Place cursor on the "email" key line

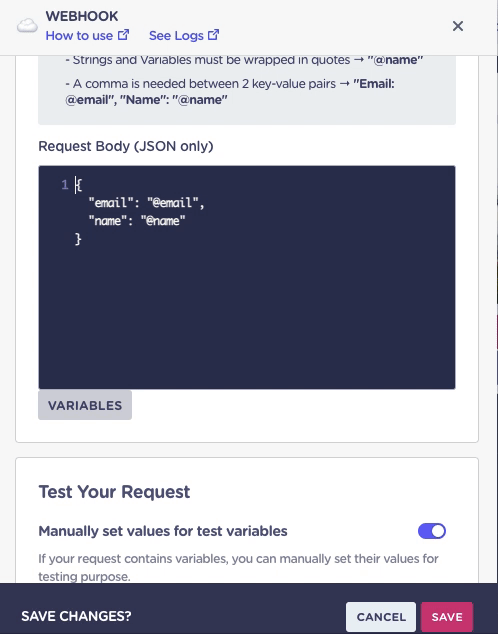coord(147,203)
